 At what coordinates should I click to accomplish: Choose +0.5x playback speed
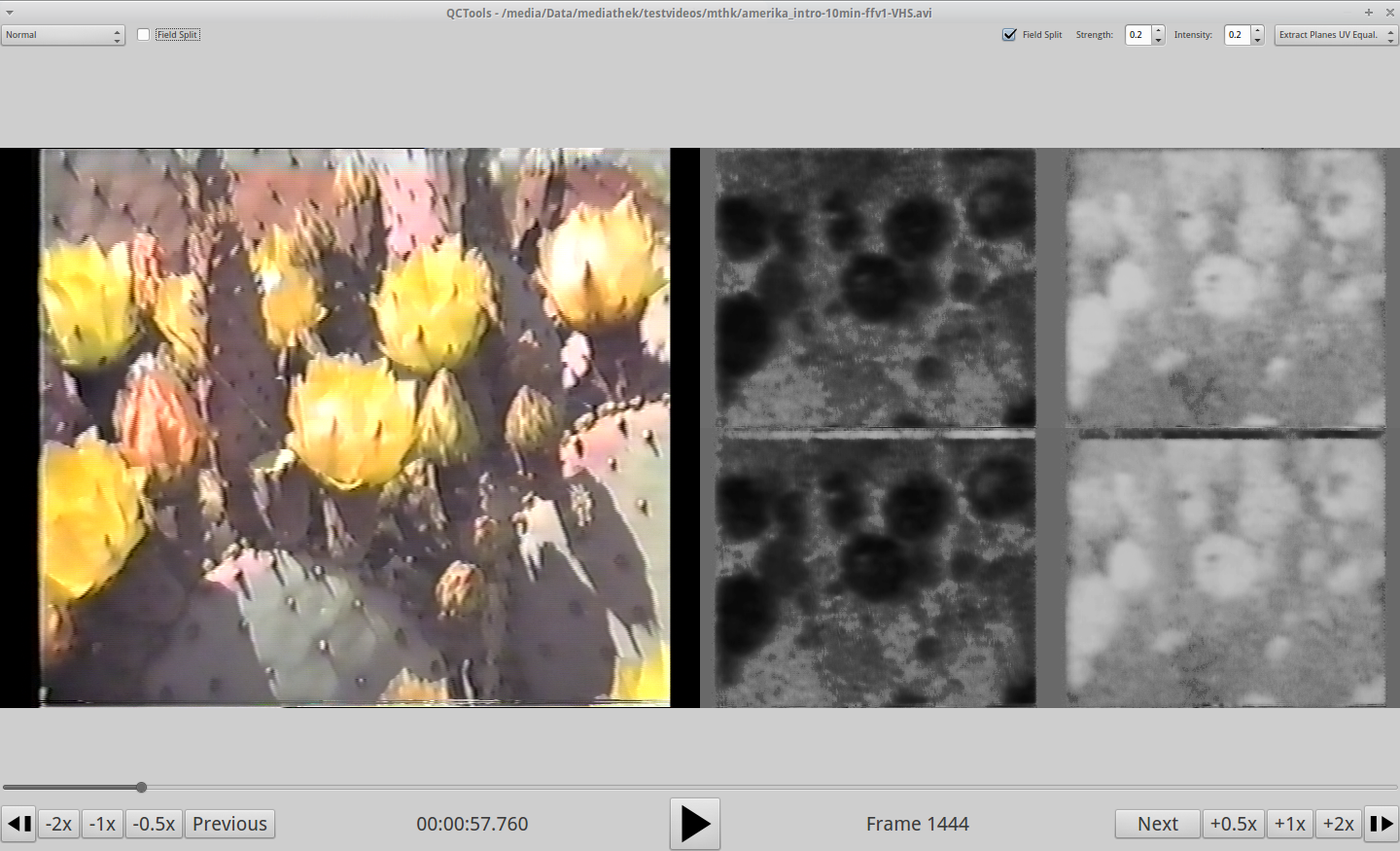click(x=1233, y=824)
